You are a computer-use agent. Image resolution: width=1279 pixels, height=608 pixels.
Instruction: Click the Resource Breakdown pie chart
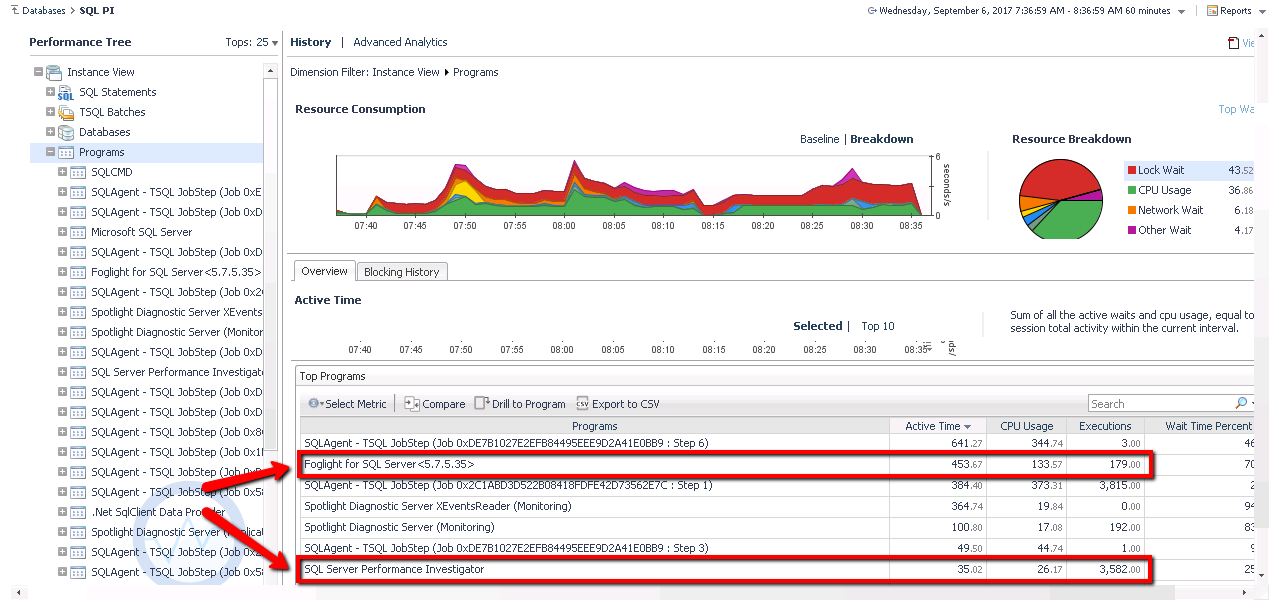(x=1061, y=197)
